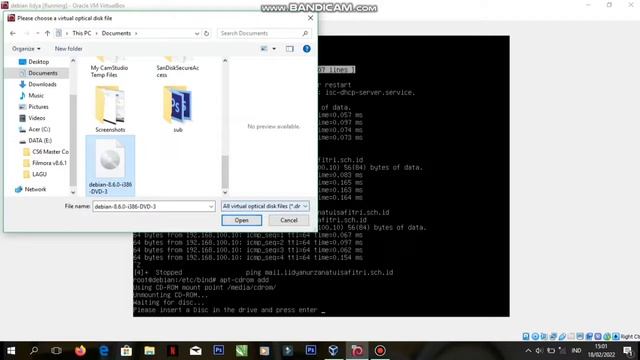Select the sub folder

[178, 109]
